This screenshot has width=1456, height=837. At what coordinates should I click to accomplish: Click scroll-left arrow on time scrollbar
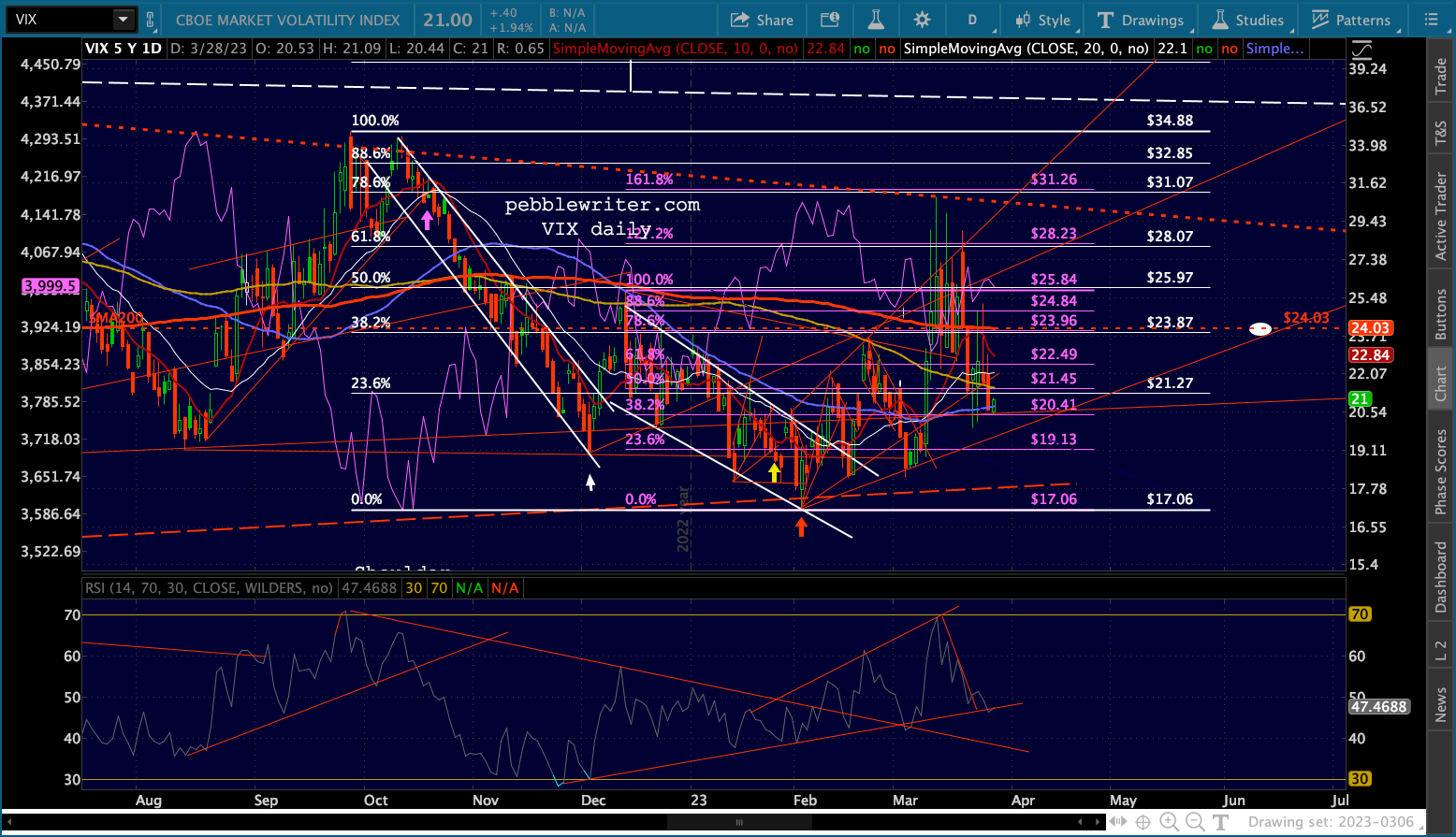[x=1081, y=823]
